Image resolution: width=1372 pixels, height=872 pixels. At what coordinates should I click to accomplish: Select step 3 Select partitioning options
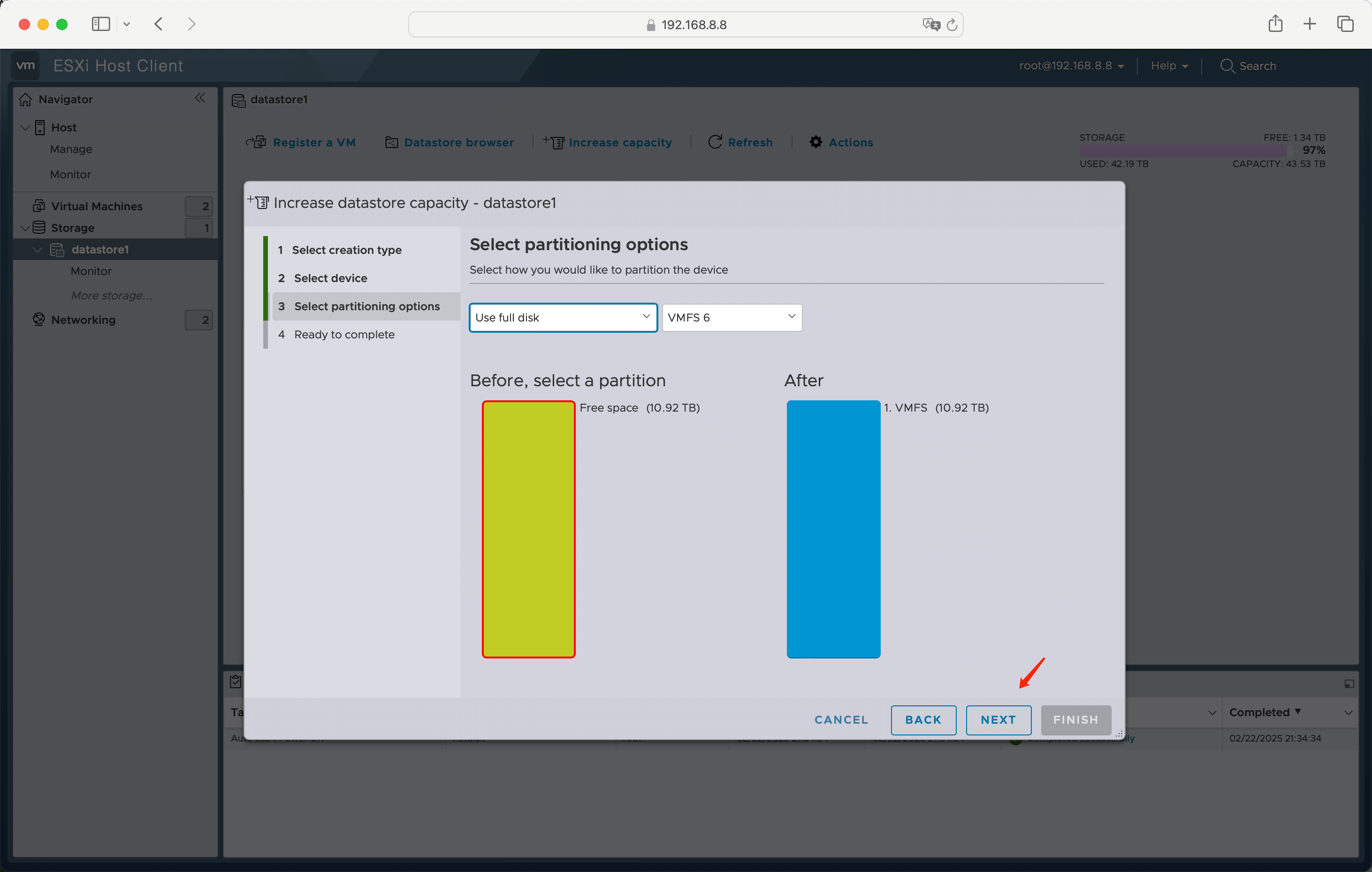366,306
